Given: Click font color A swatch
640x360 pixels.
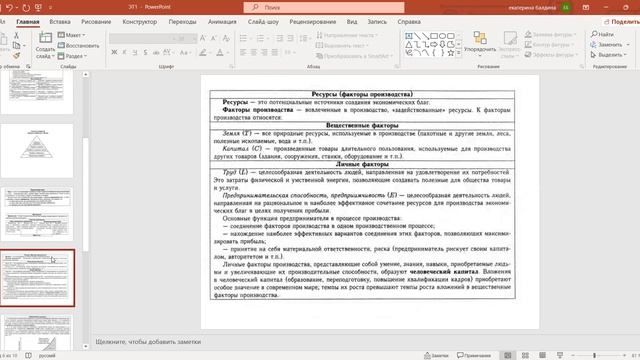Looking at the screenshot, I should (x=220, y=52).
